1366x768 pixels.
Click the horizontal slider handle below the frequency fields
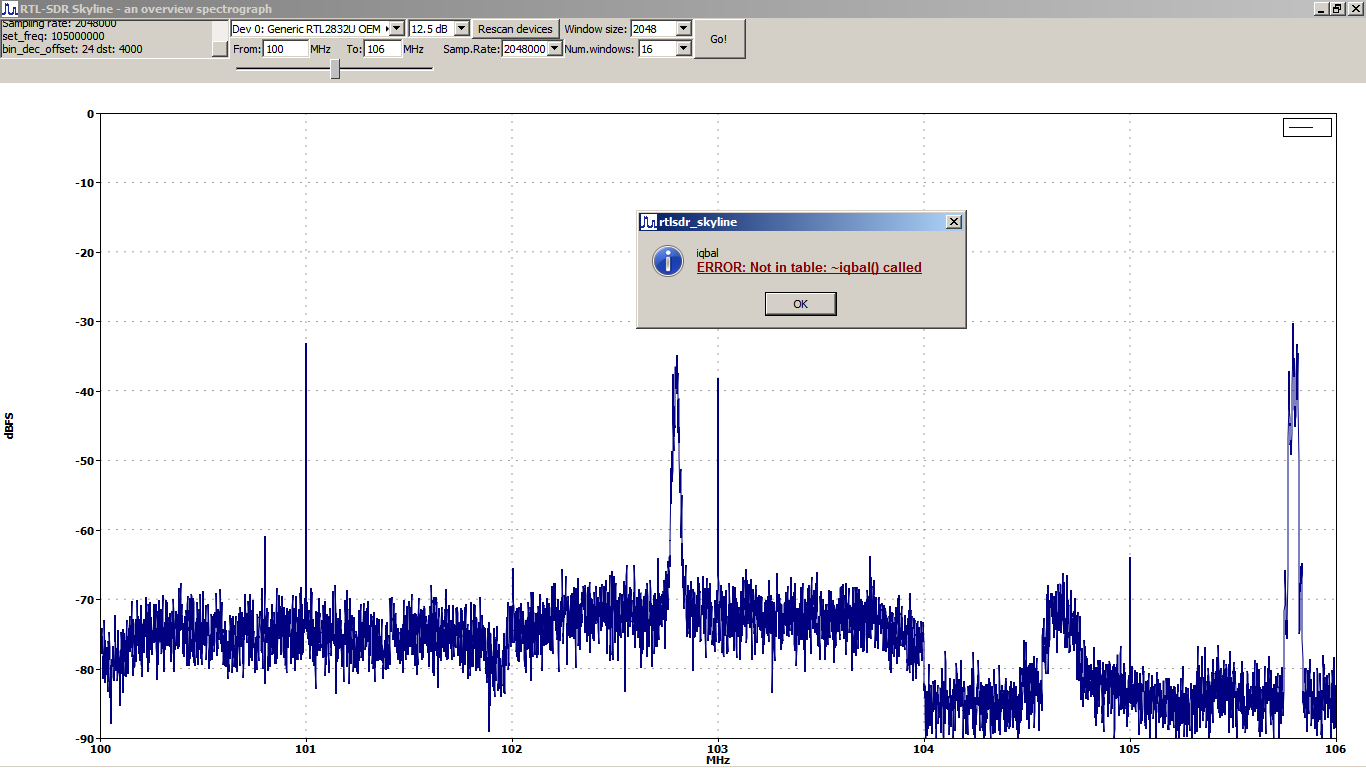(335, 69)
